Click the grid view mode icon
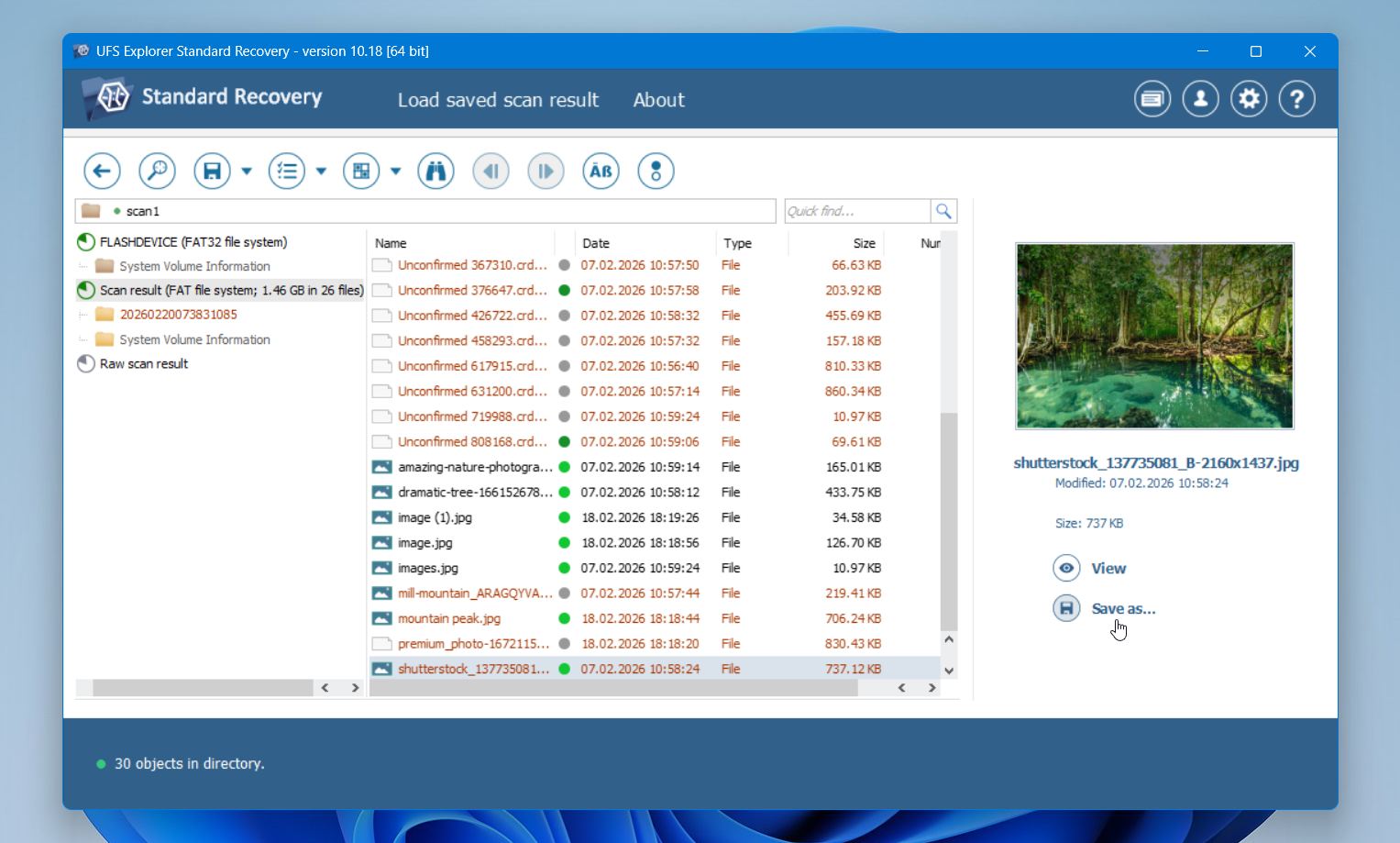Image resolution: width=1400 pixels, height=843 pixels. [361, 171]
